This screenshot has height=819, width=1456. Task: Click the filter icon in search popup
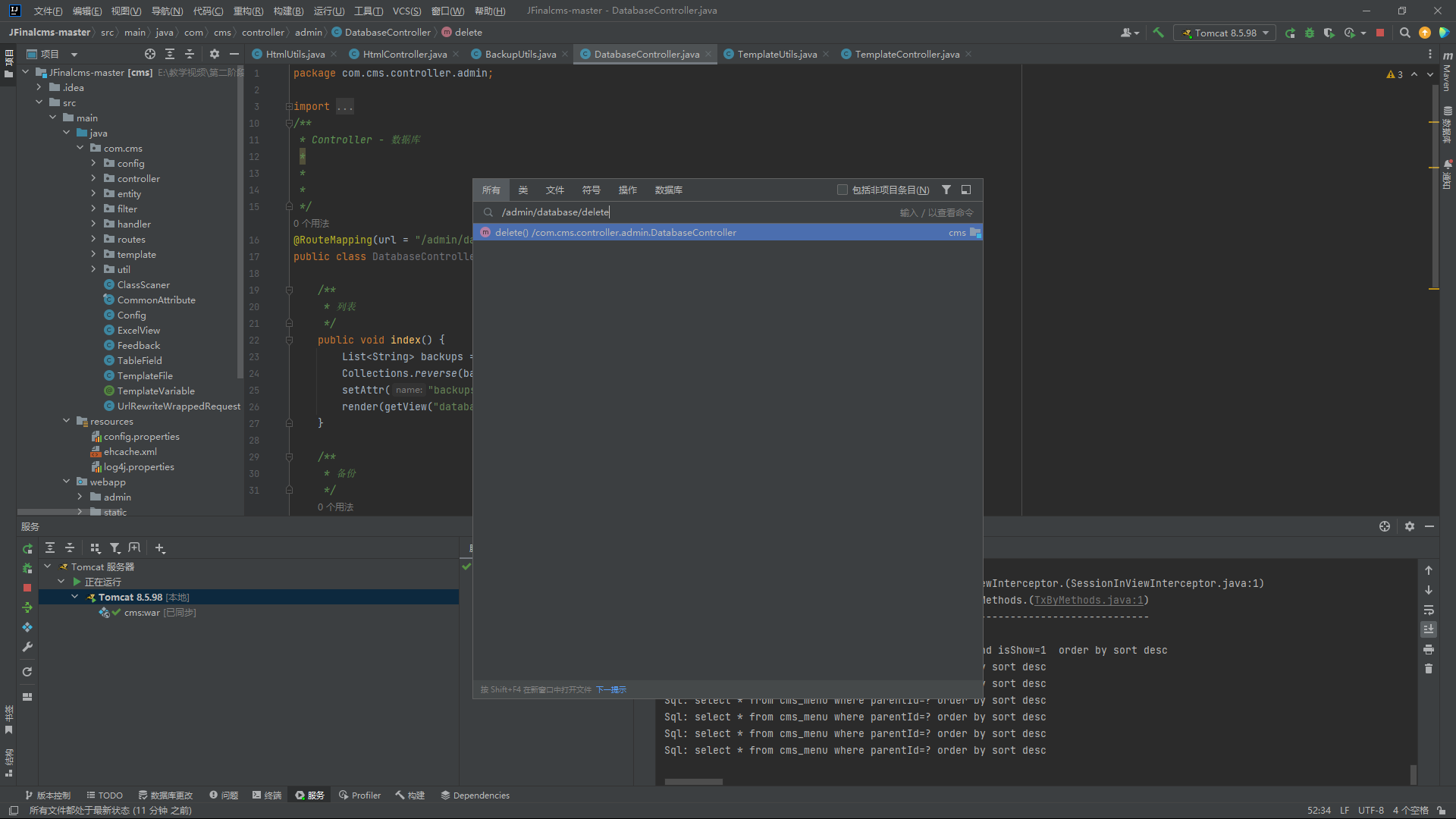946,190
